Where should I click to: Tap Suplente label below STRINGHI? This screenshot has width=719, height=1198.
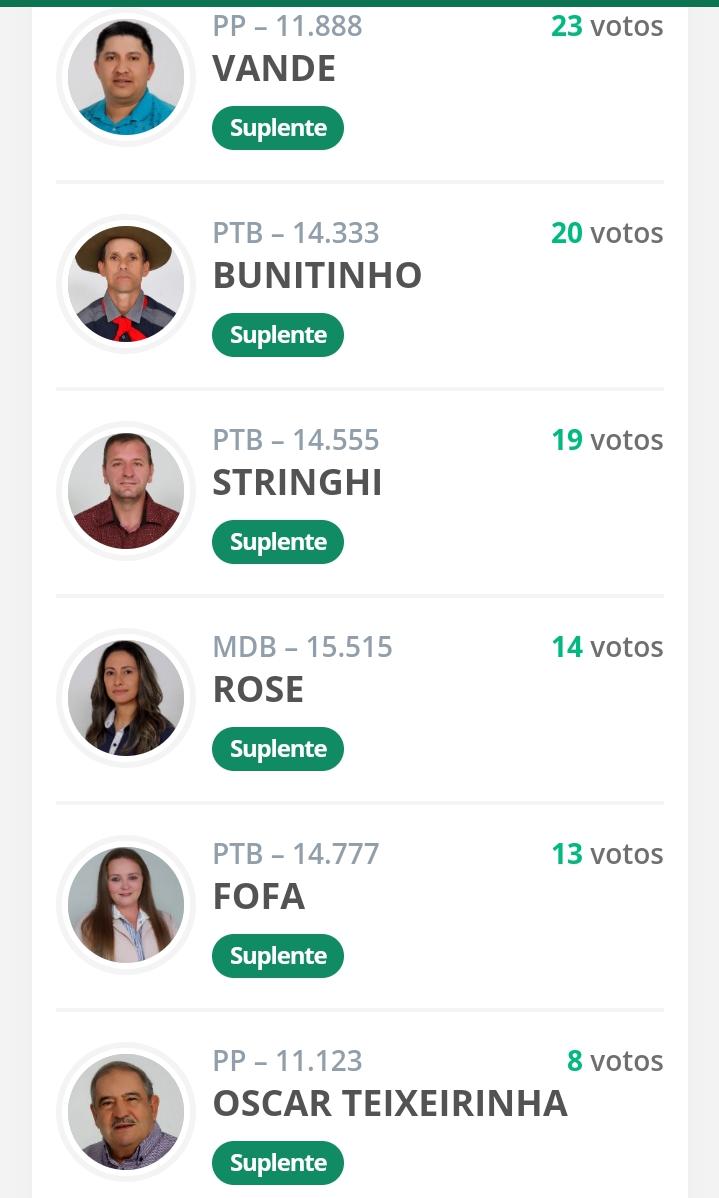(x=278, y=542)
